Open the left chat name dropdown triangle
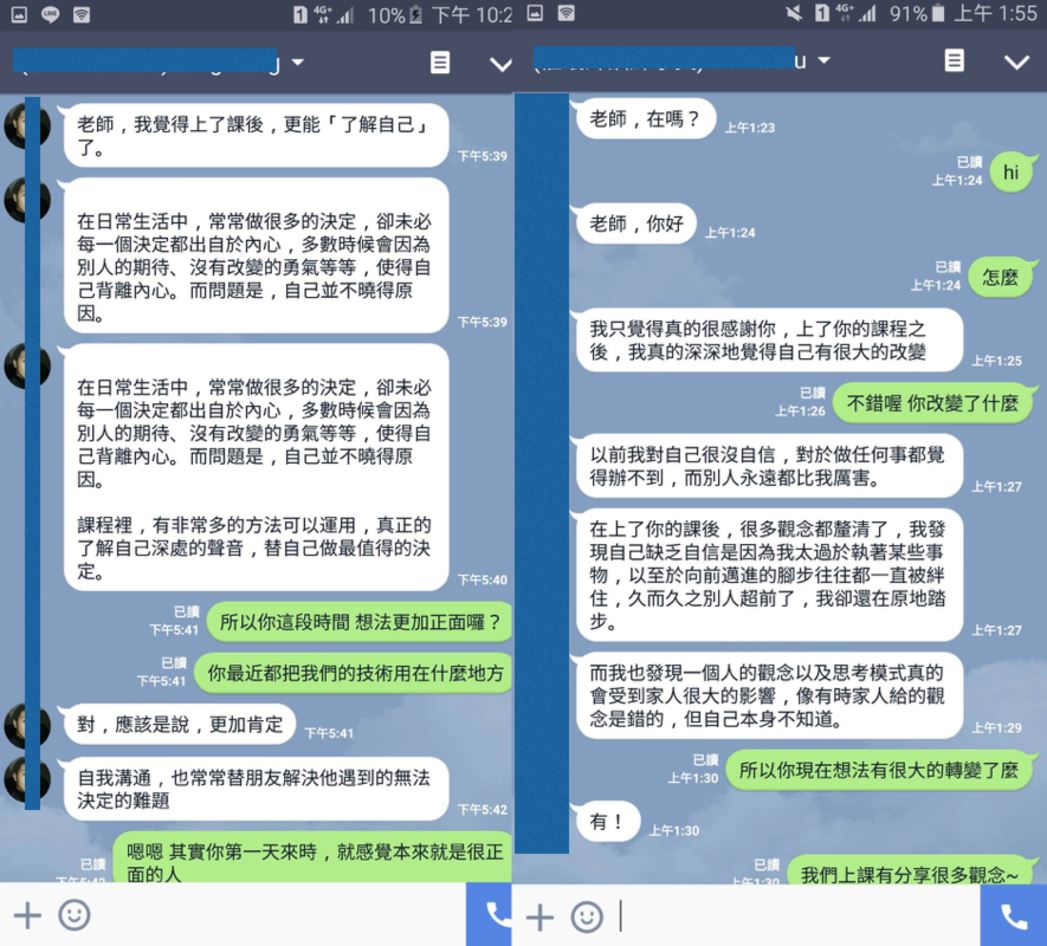The height and width of the screenshot is (946, 1047). tap(298, 63)
